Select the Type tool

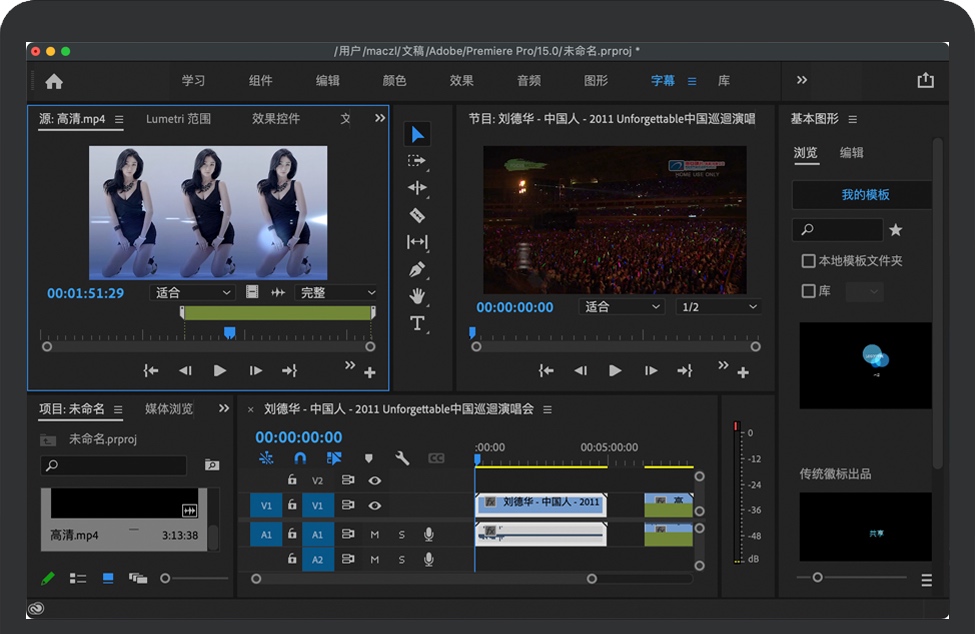coord(417,323)
